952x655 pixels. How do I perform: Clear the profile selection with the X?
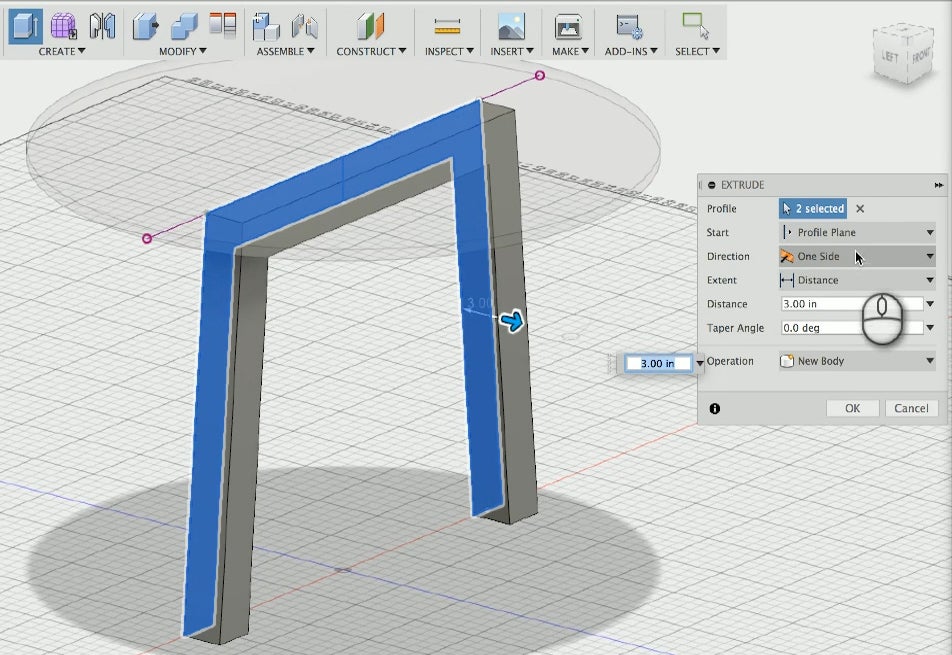point(860,209)
